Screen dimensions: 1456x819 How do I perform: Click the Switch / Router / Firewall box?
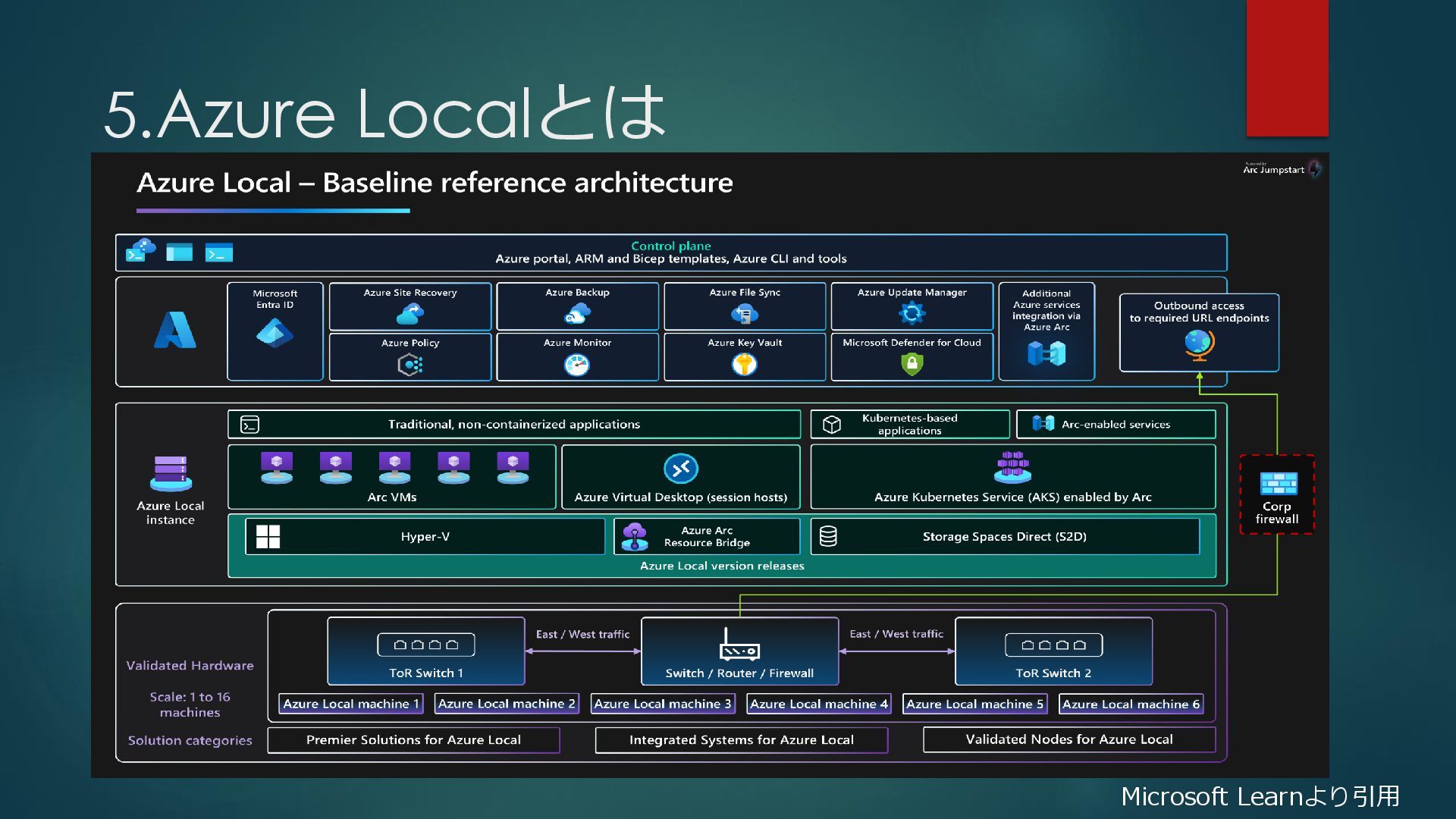click(x=739, y=651)
